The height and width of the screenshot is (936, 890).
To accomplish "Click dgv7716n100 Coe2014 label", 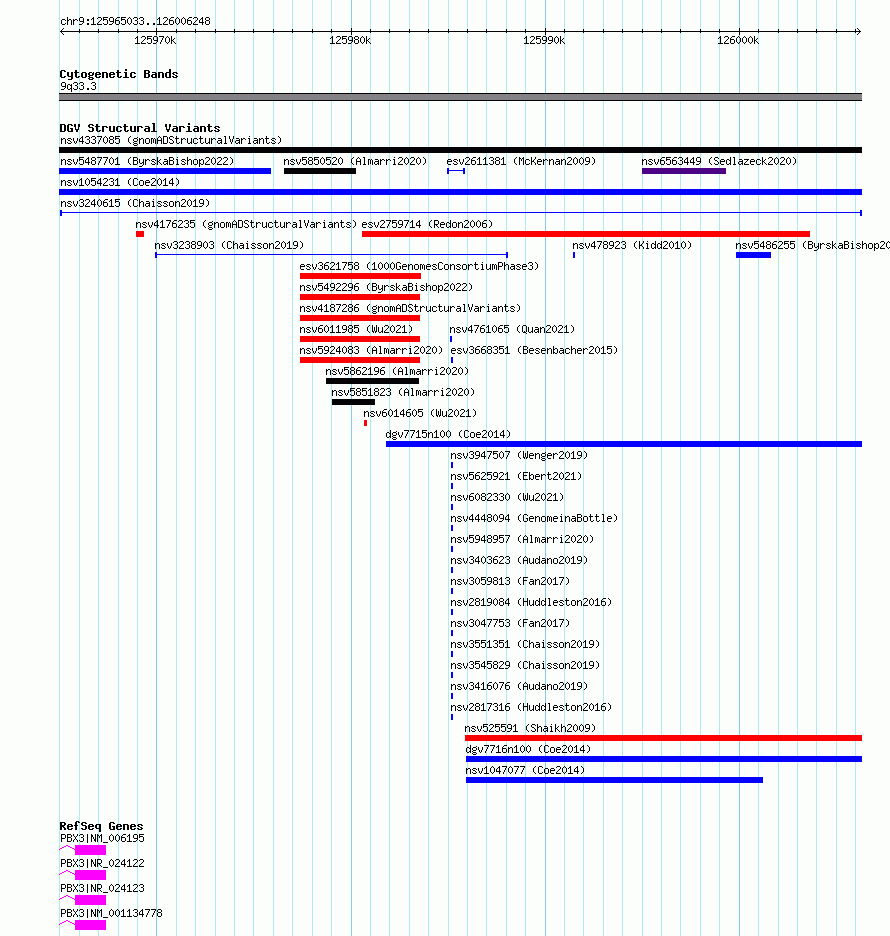I will click(x=528, y=749).
